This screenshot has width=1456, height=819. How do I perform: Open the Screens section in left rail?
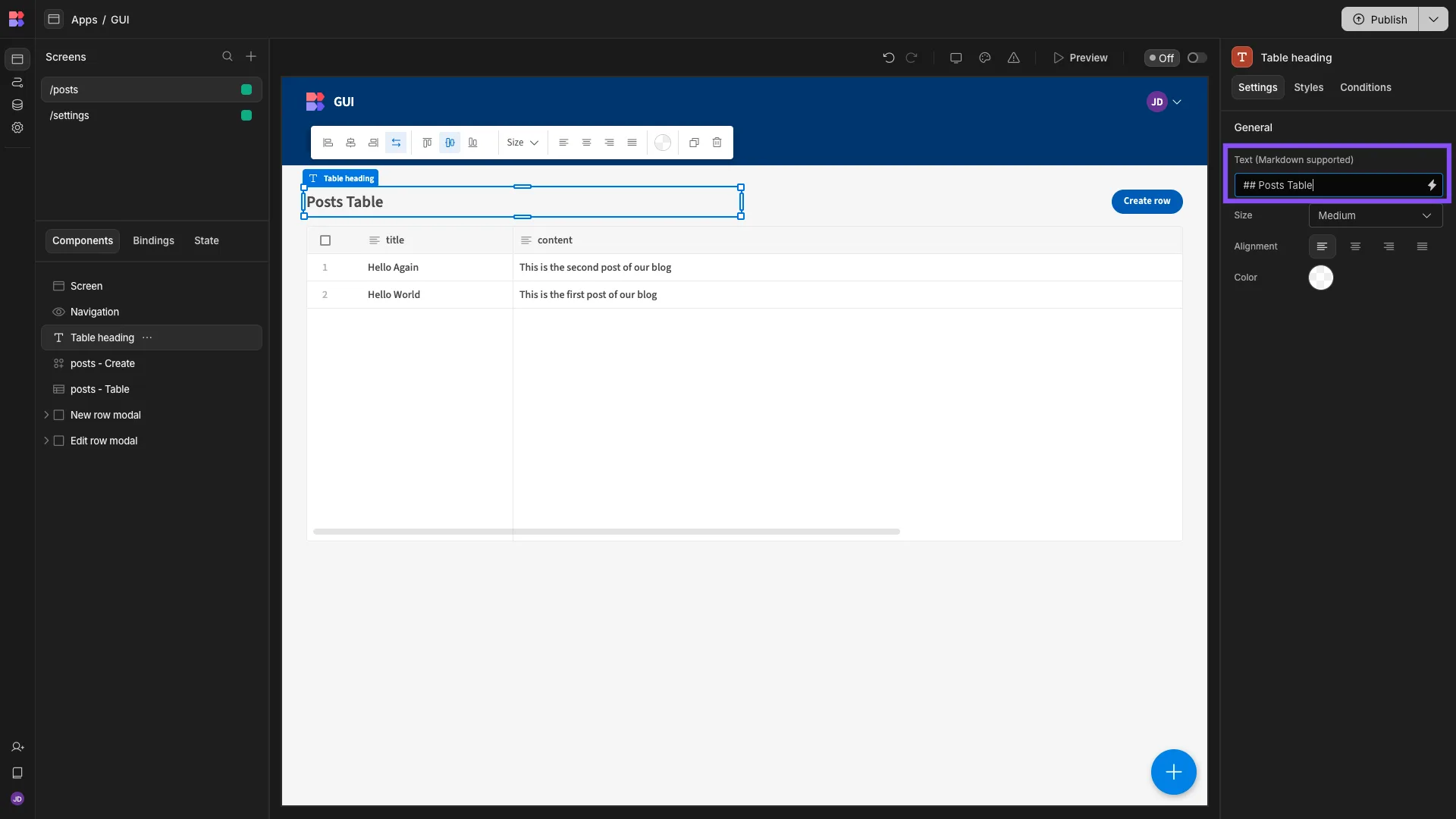pyautogui.click(x=17, y=59)
